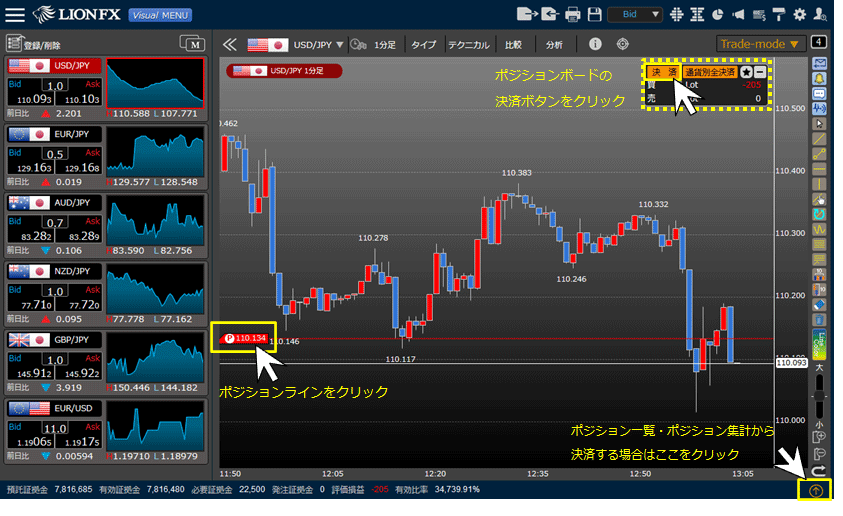Image resolution: width=843 pixels, height=516 pixels.
Task: Click the chart count 4 button
Action: click(x=819, y=42)
